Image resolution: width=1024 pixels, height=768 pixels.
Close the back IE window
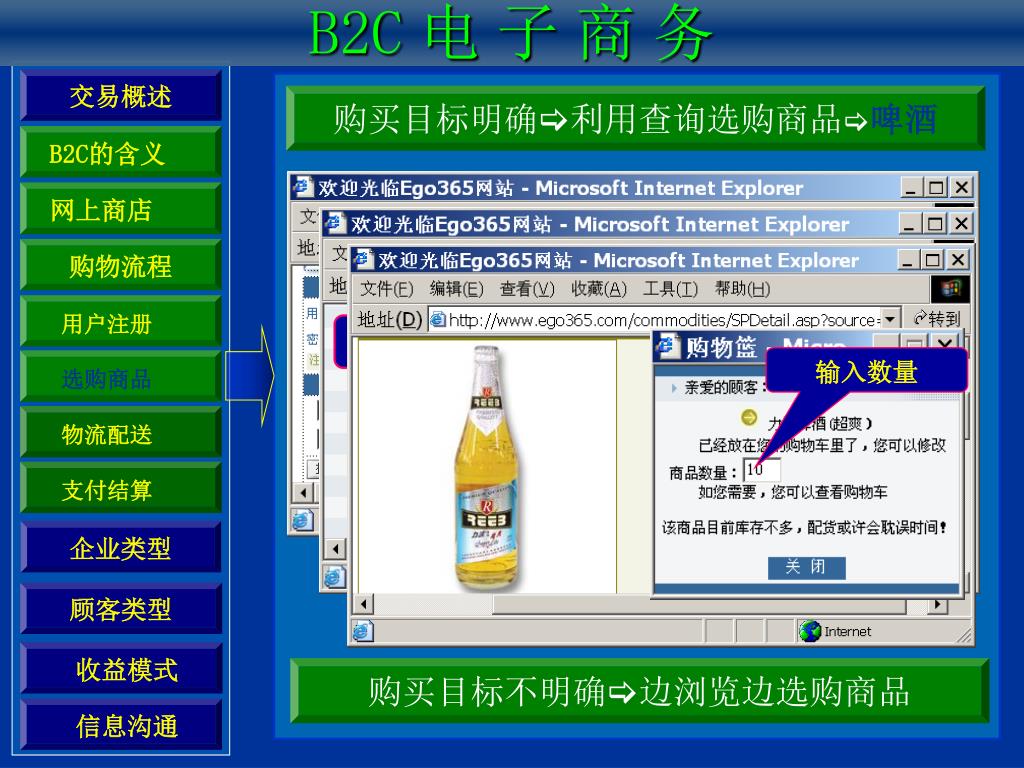coord(962,188)
